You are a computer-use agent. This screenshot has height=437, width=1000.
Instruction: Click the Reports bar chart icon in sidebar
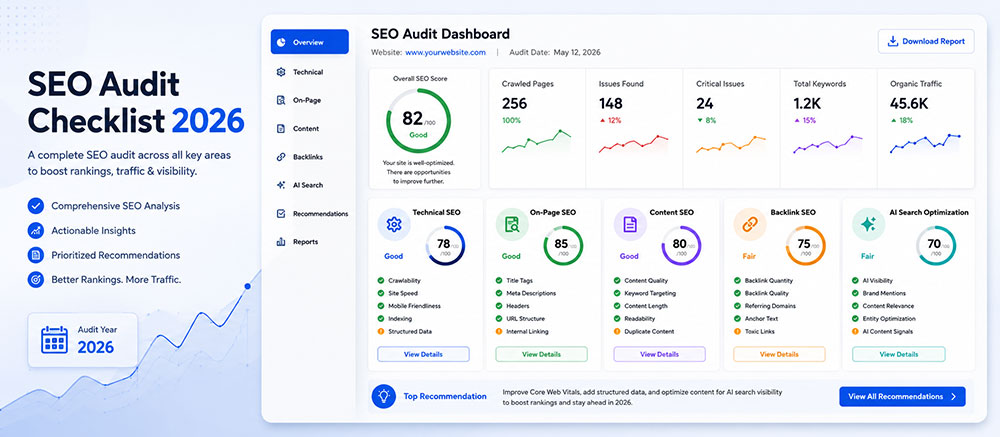(x=281, y=242)
